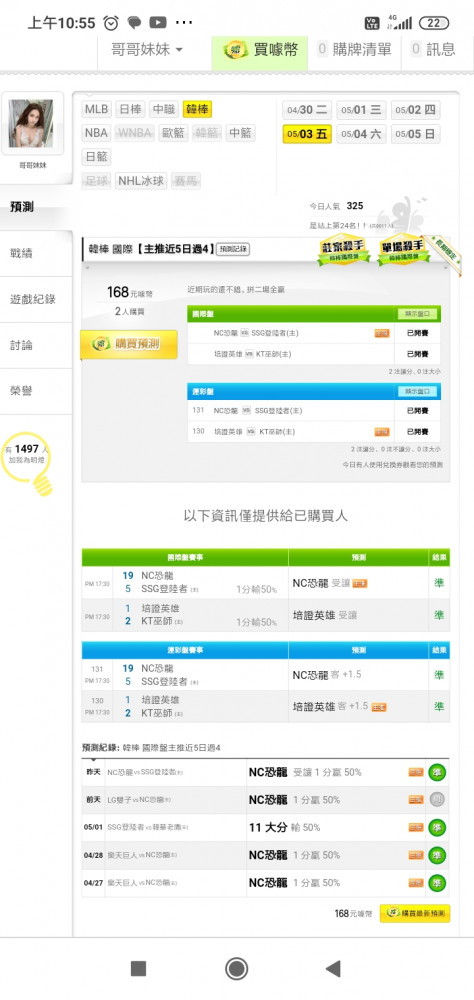Choose date 04/30 二
The width and height of the screenshot is (474, 1000).
pyautogui.click(x=307, y=110)
